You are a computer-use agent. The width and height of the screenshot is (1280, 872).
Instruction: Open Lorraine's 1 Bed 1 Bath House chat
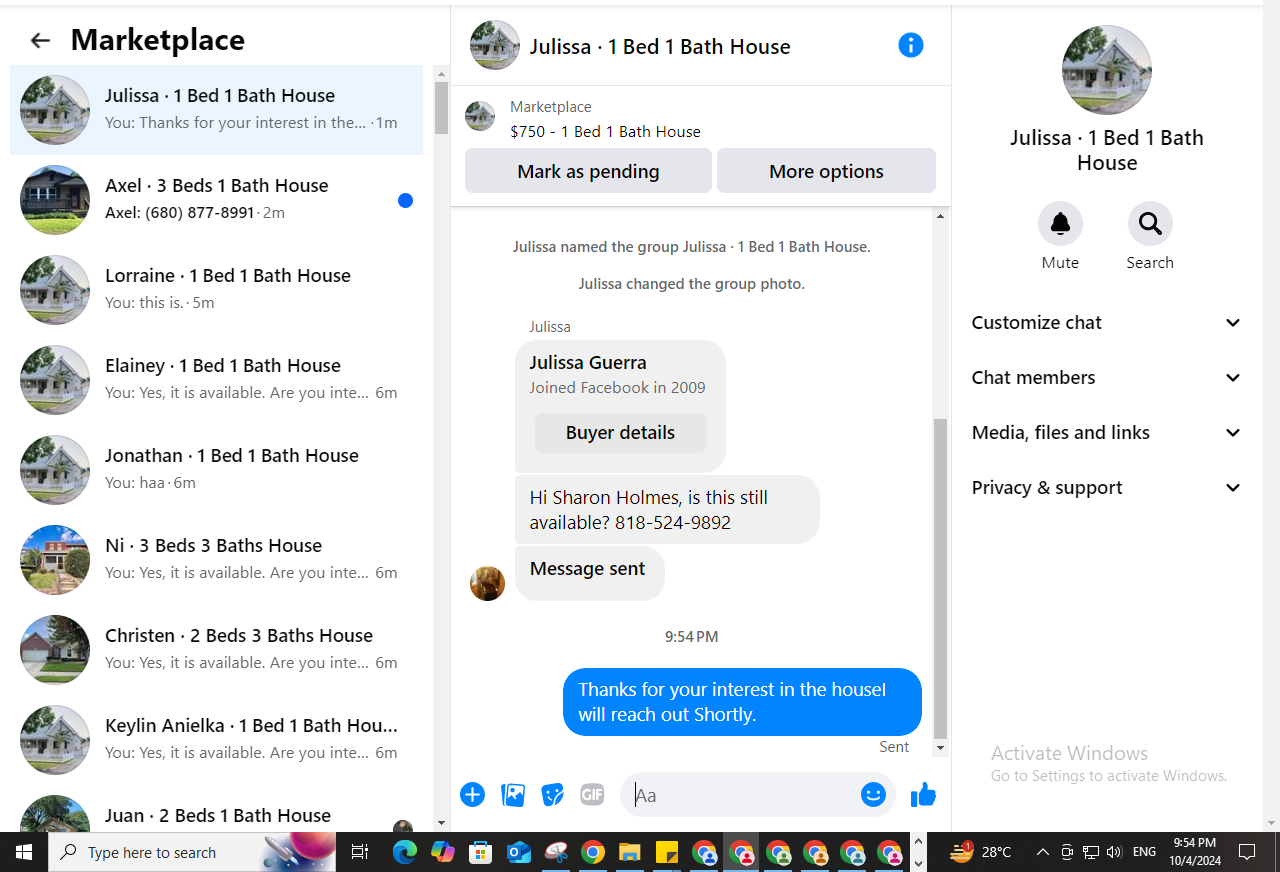point(216,290)
